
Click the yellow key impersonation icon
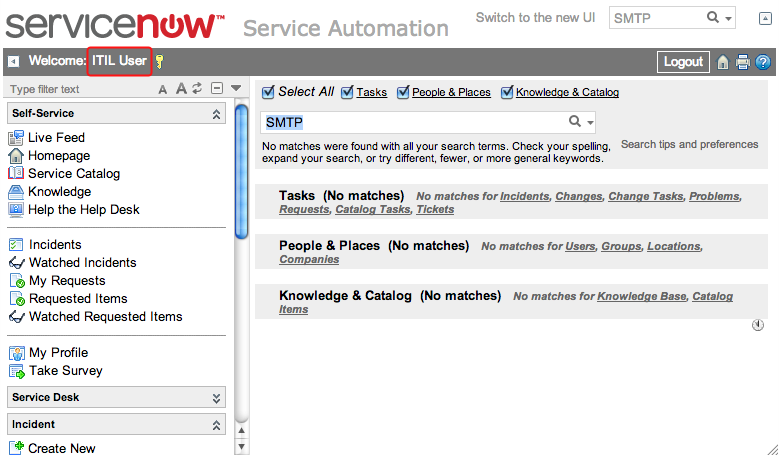tap(159, 61)
